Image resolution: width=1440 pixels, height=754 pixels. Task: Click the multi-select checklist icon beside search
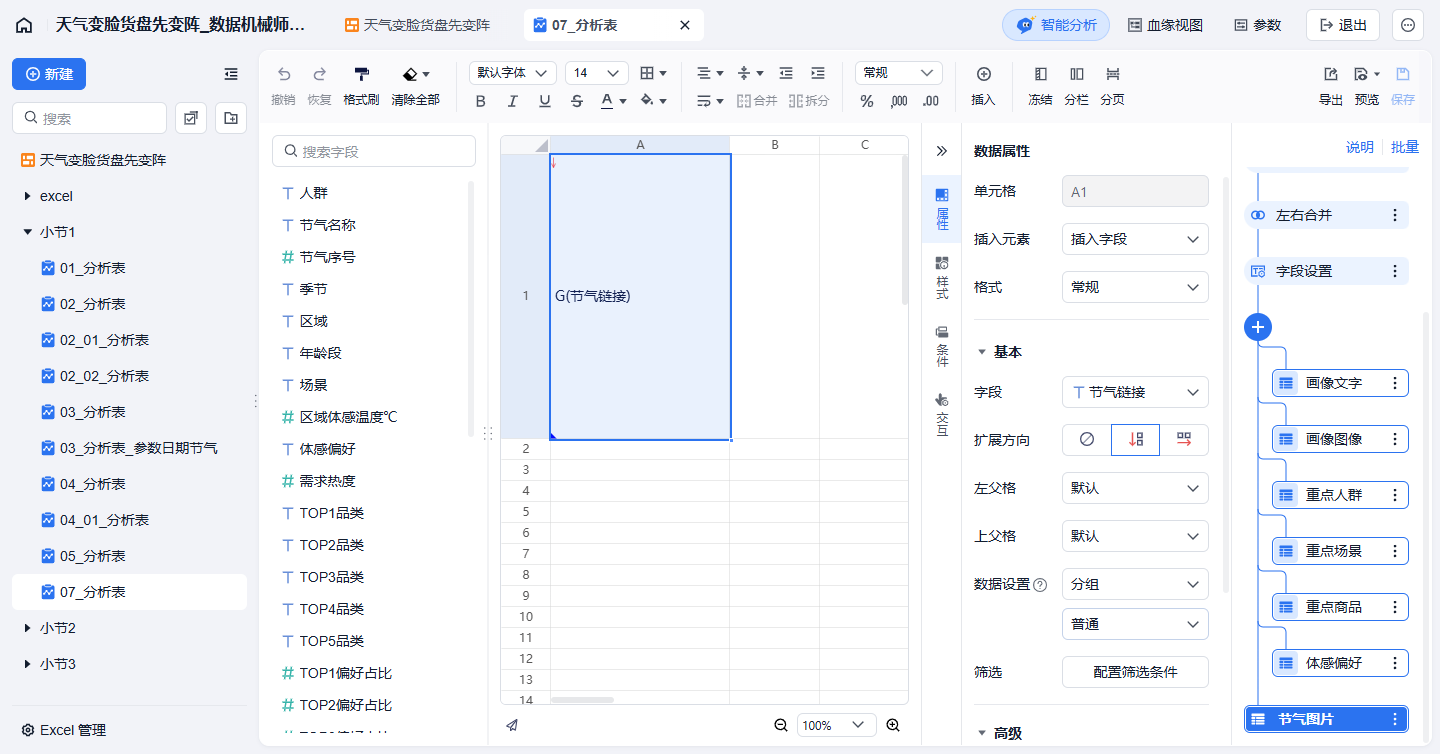(190, 118)
